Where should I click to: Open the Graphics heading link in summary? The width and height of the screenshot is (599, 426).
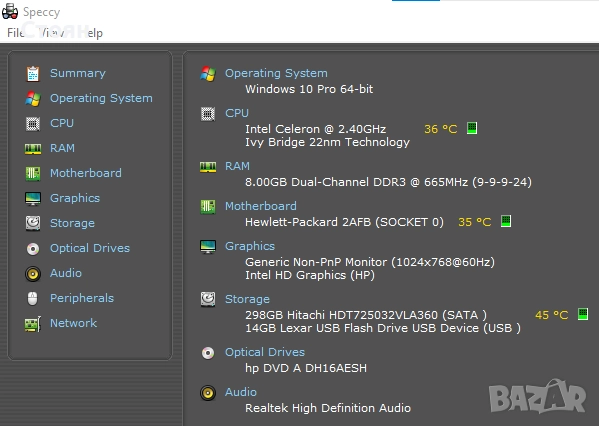(x=250, y=246)
